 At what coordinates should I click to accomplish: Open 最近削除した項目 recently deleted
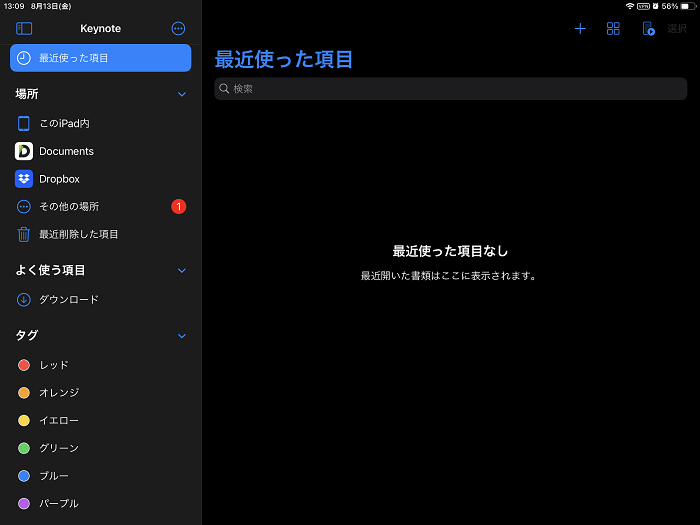100,234
